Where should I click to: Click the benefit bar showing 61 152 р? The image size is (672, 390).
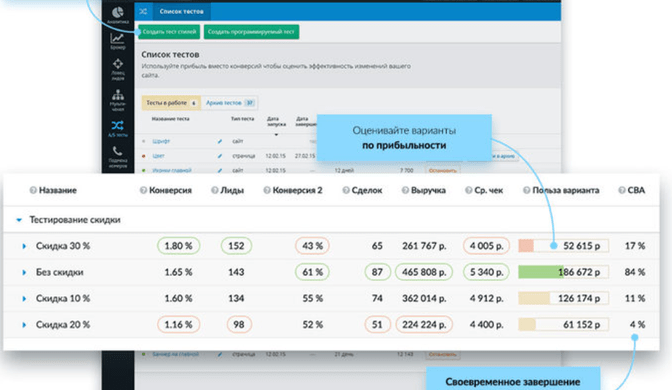click(x=564, y=325)
